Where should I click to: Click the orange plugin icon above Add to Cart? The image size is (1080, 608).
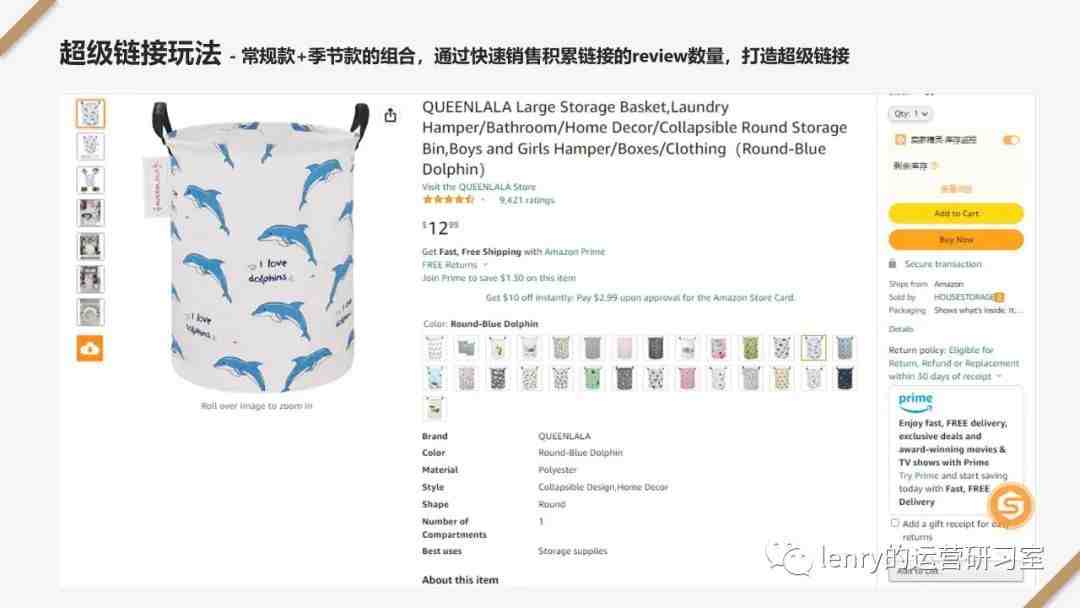[x=900, y=140]
